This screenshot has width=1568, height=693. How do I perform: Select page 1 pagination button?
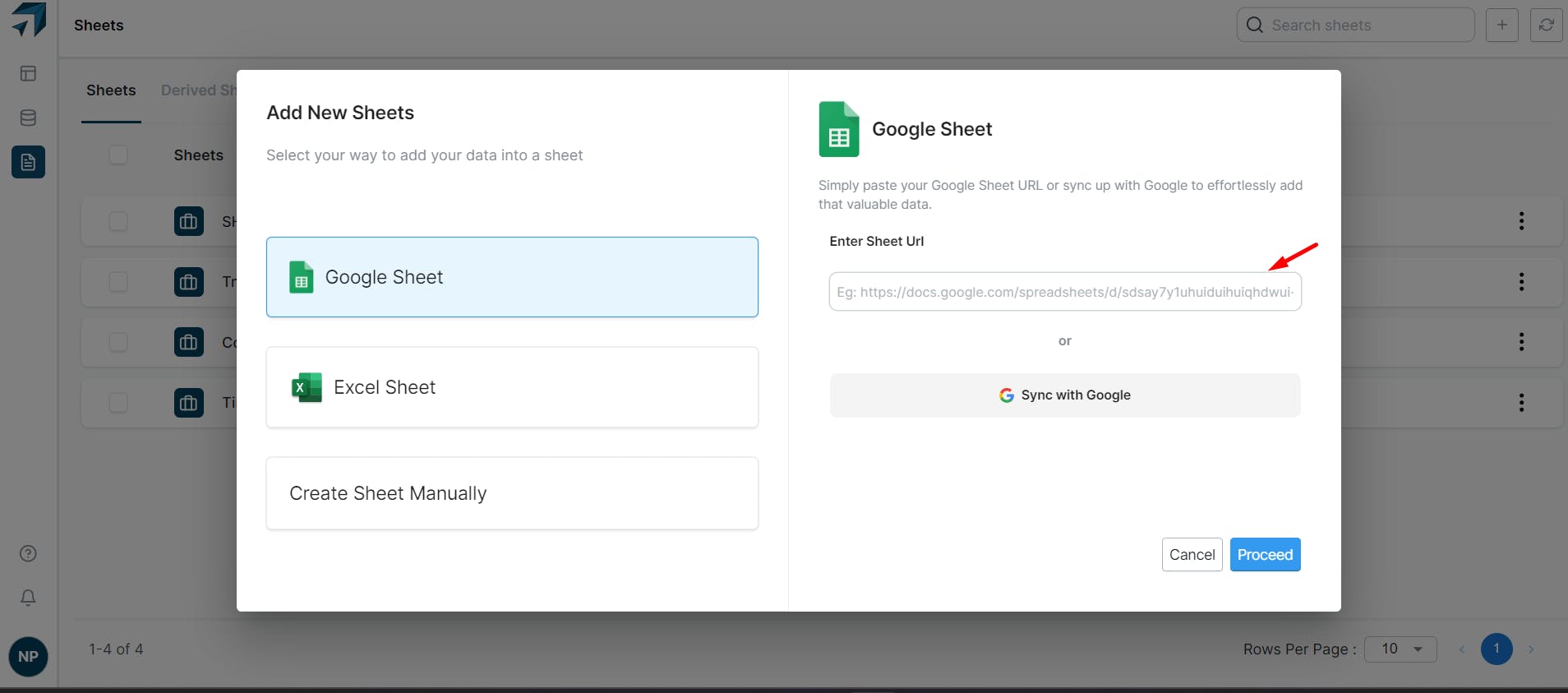pos(1497,649)
